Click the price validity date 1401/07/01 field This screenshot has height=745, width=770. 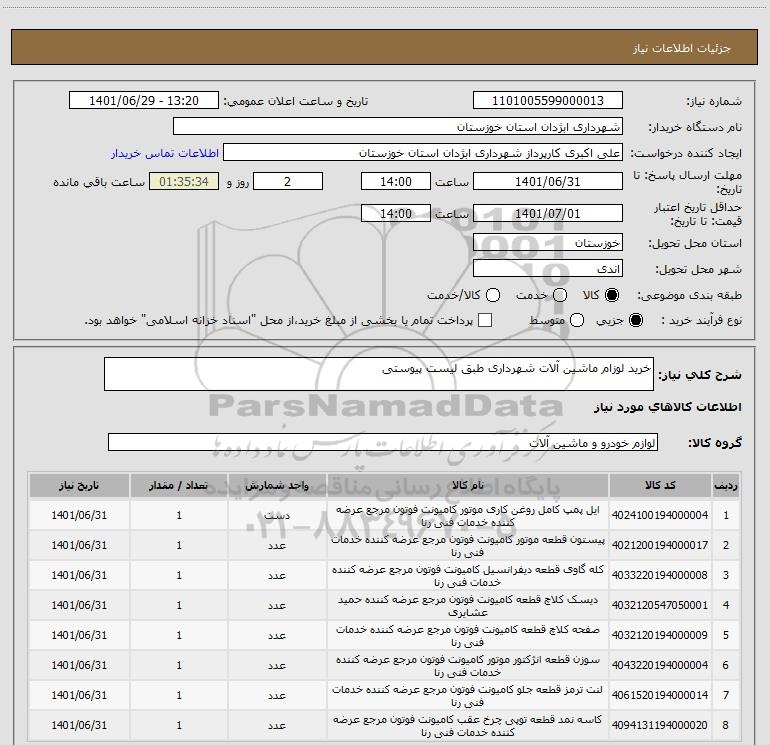pyautogui.click(x=548, y=213)
